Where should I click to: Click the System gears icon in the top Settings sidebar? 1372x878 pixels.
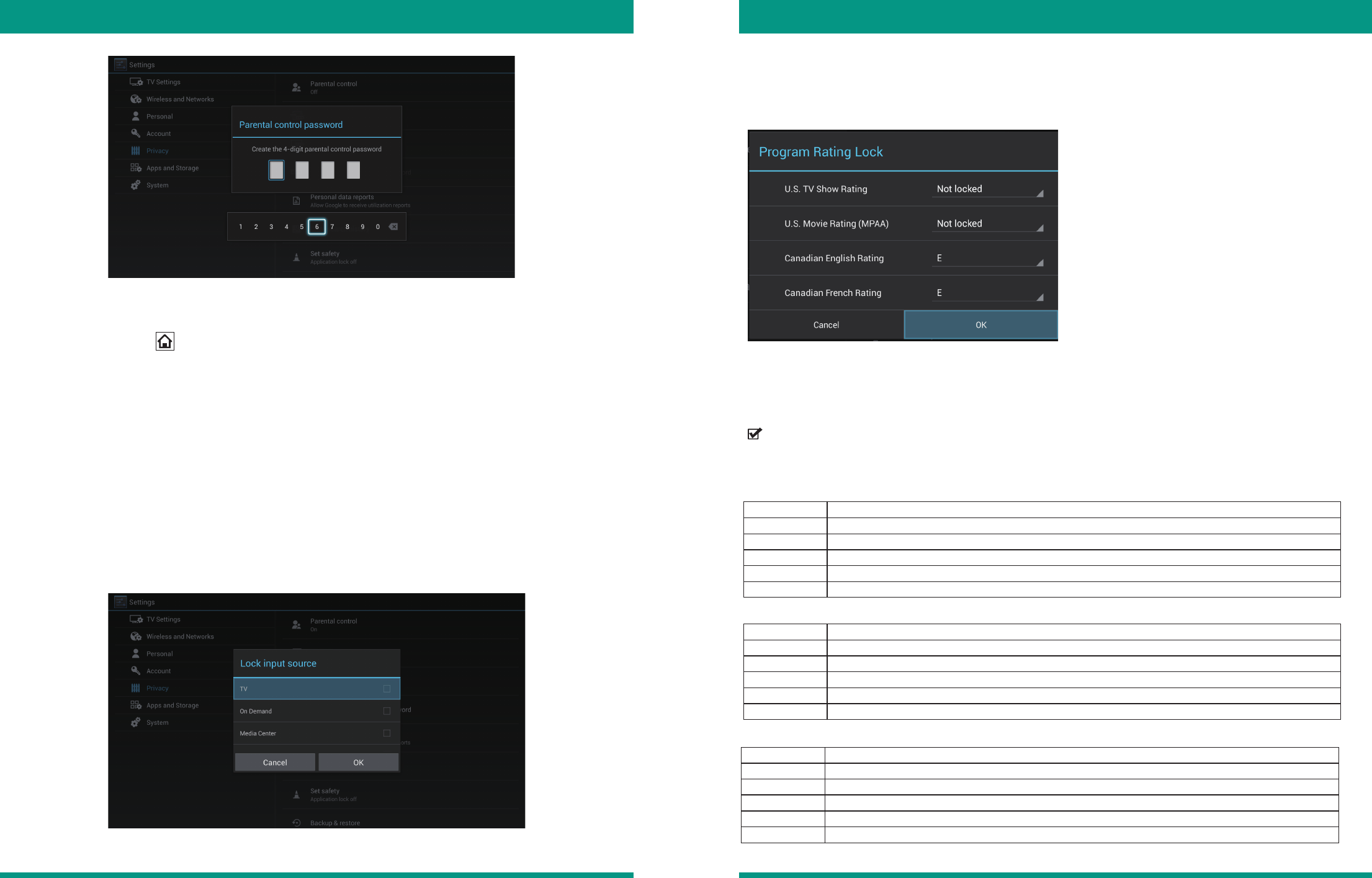click(x=136, y=185)
